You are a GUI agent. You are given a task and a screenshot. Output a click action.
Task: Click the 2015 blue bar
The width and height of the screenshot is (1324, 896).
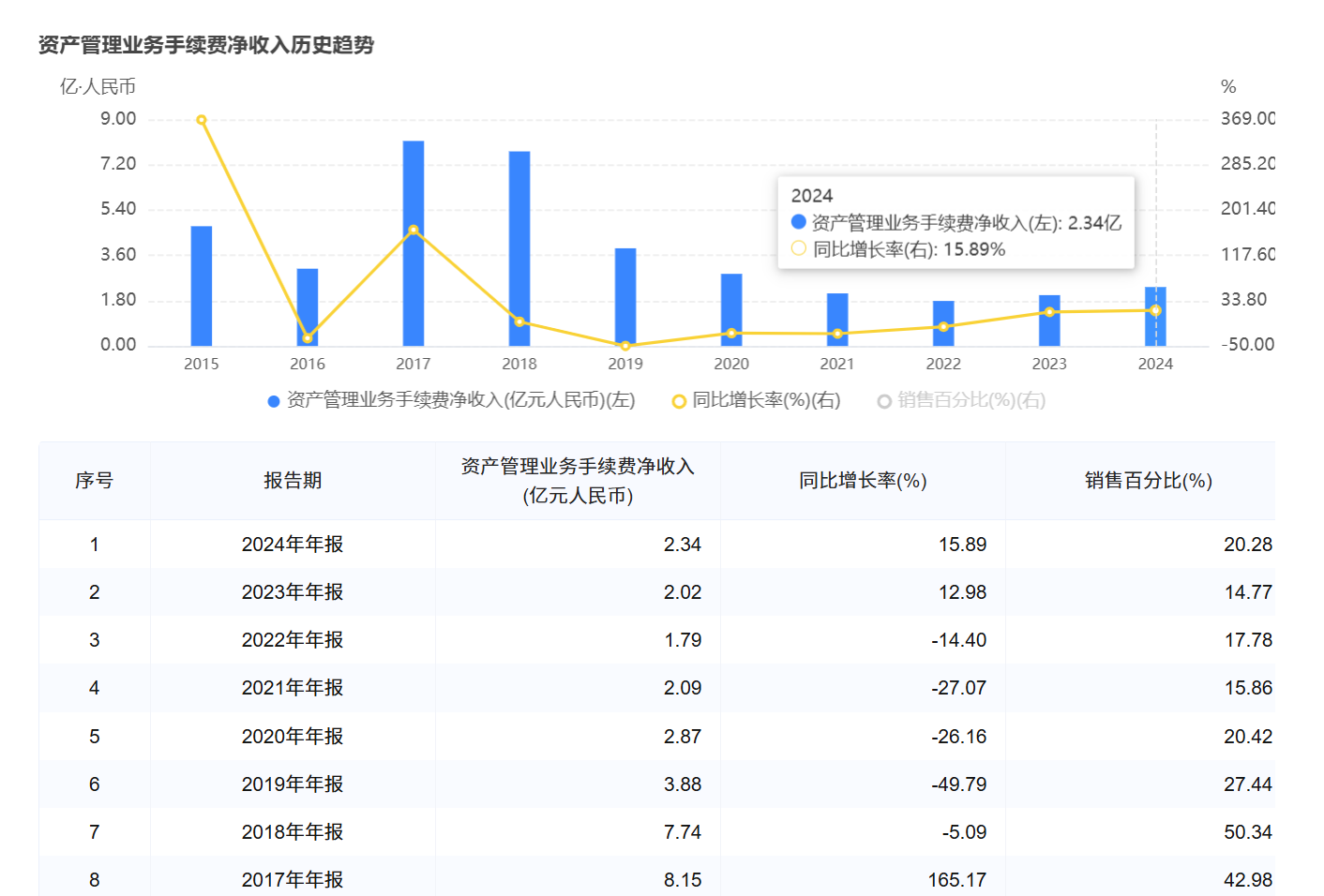click(x=202, y=286)
